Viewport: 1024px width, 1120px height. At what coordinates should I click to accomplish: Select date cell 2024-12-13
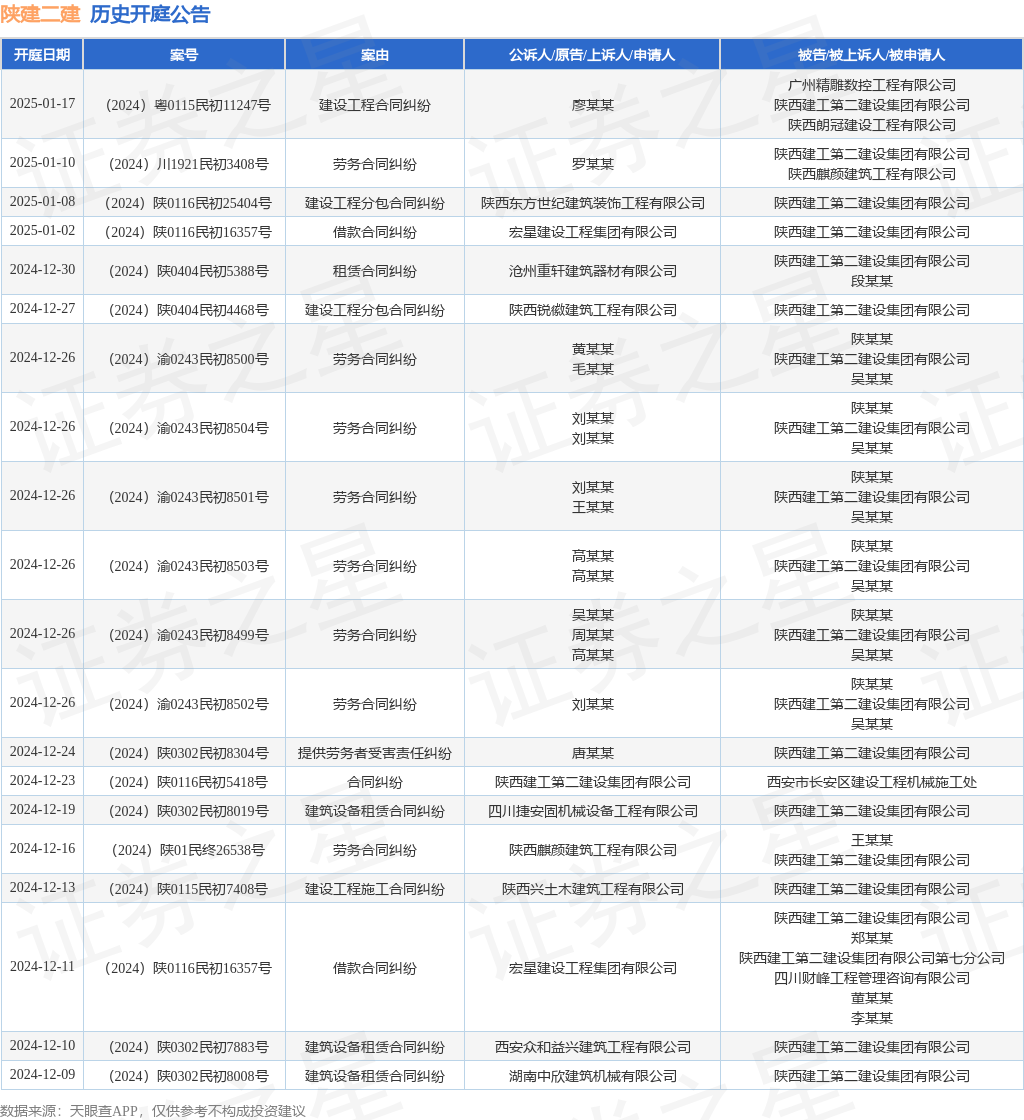tap(42, 888)
